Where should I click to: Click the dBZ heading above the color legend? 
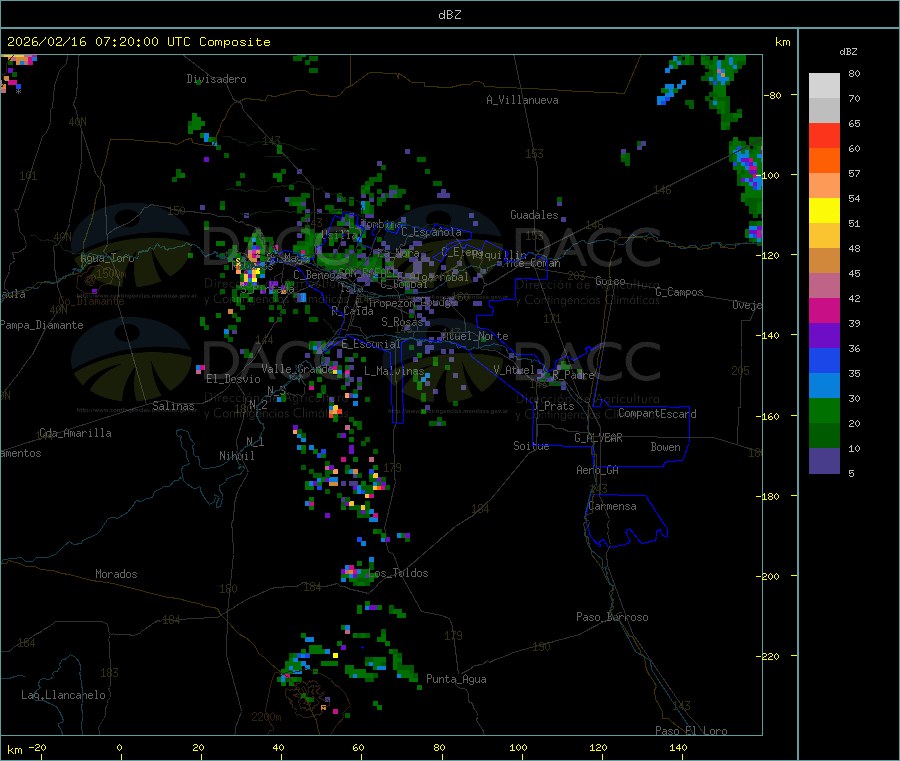[848, 52]
